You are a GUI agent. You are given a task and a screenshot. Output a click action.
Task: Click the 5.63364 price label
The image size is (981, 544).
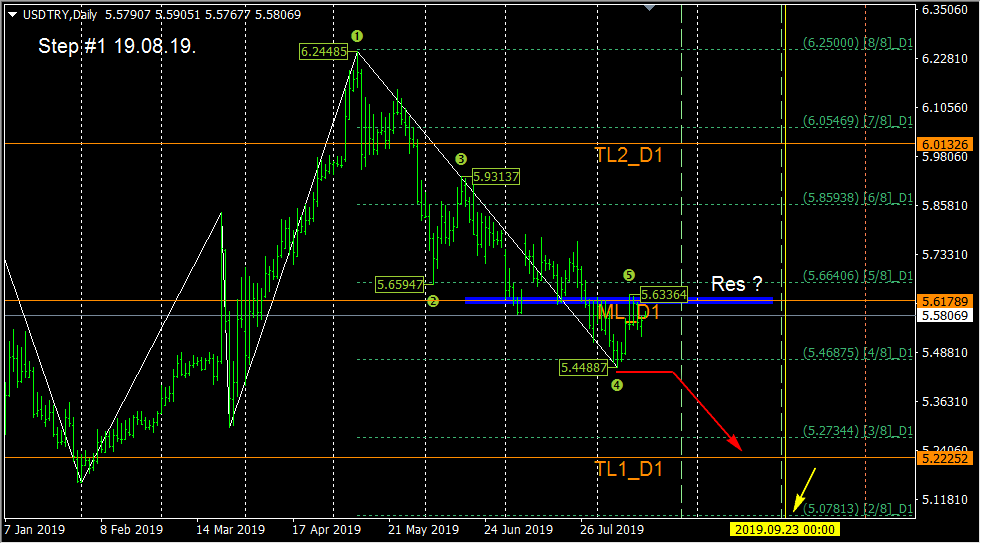pos(664,295)
